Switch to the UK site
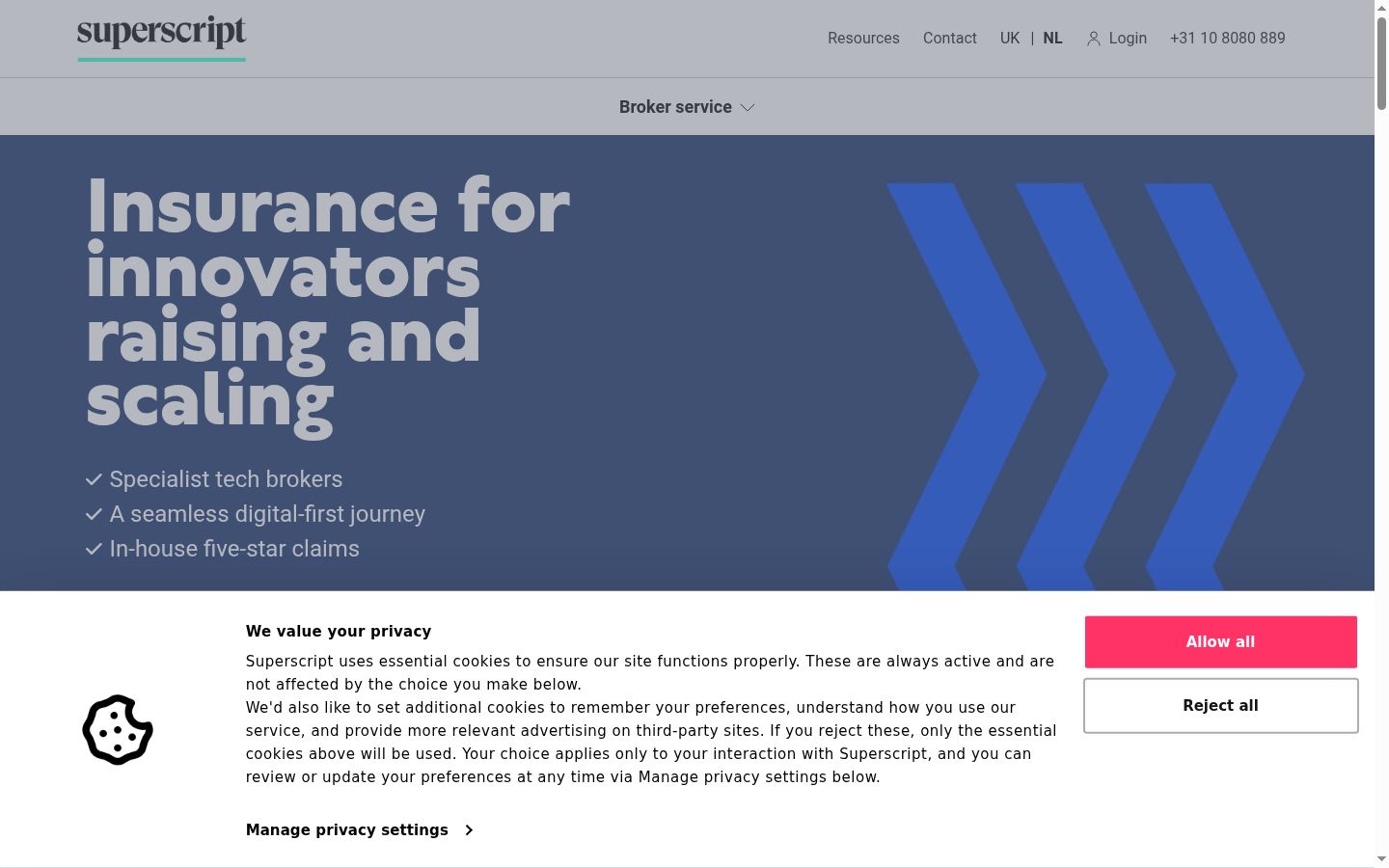The image size is (1389, 868). 1010,39
